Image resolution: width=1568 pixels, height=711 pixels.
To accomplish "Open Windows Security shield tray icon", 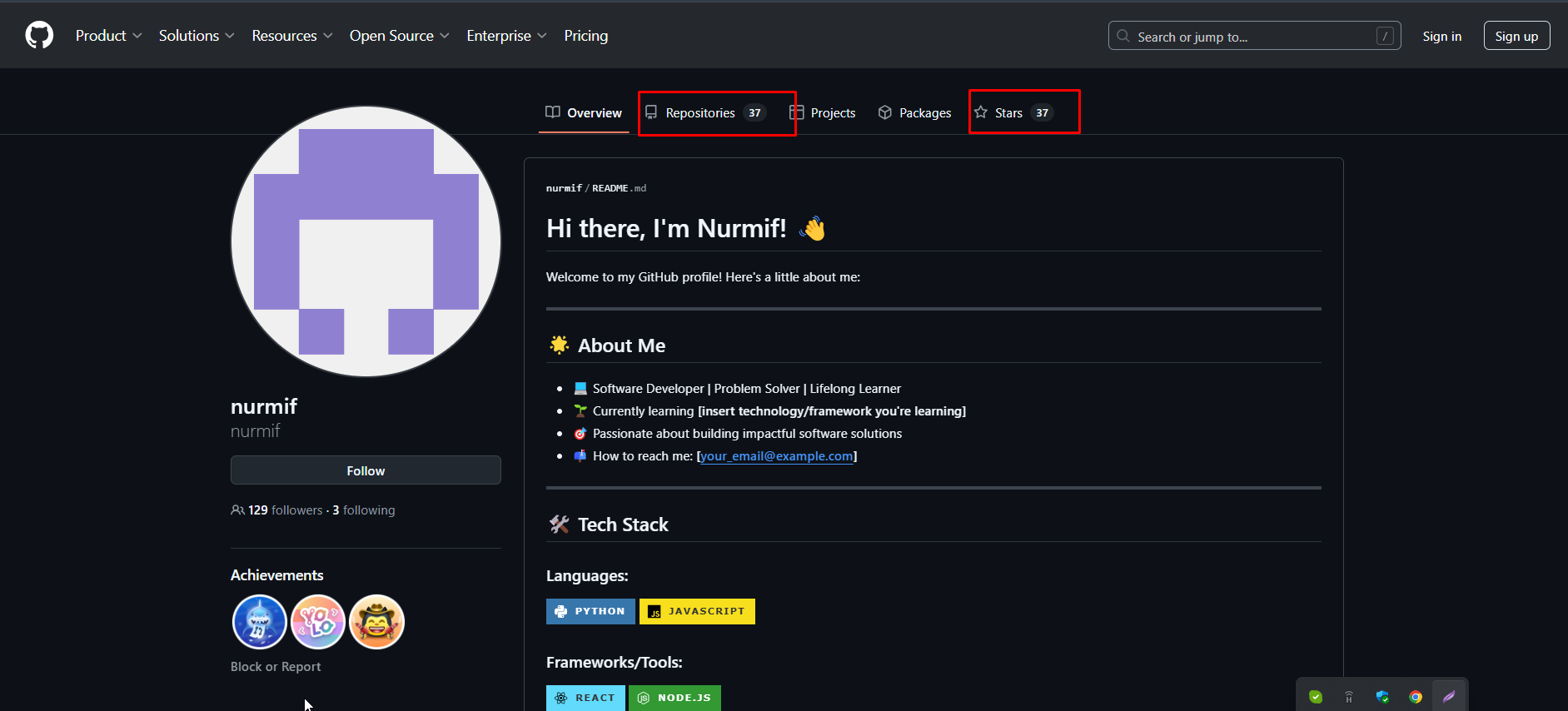I will [1382, 697].
